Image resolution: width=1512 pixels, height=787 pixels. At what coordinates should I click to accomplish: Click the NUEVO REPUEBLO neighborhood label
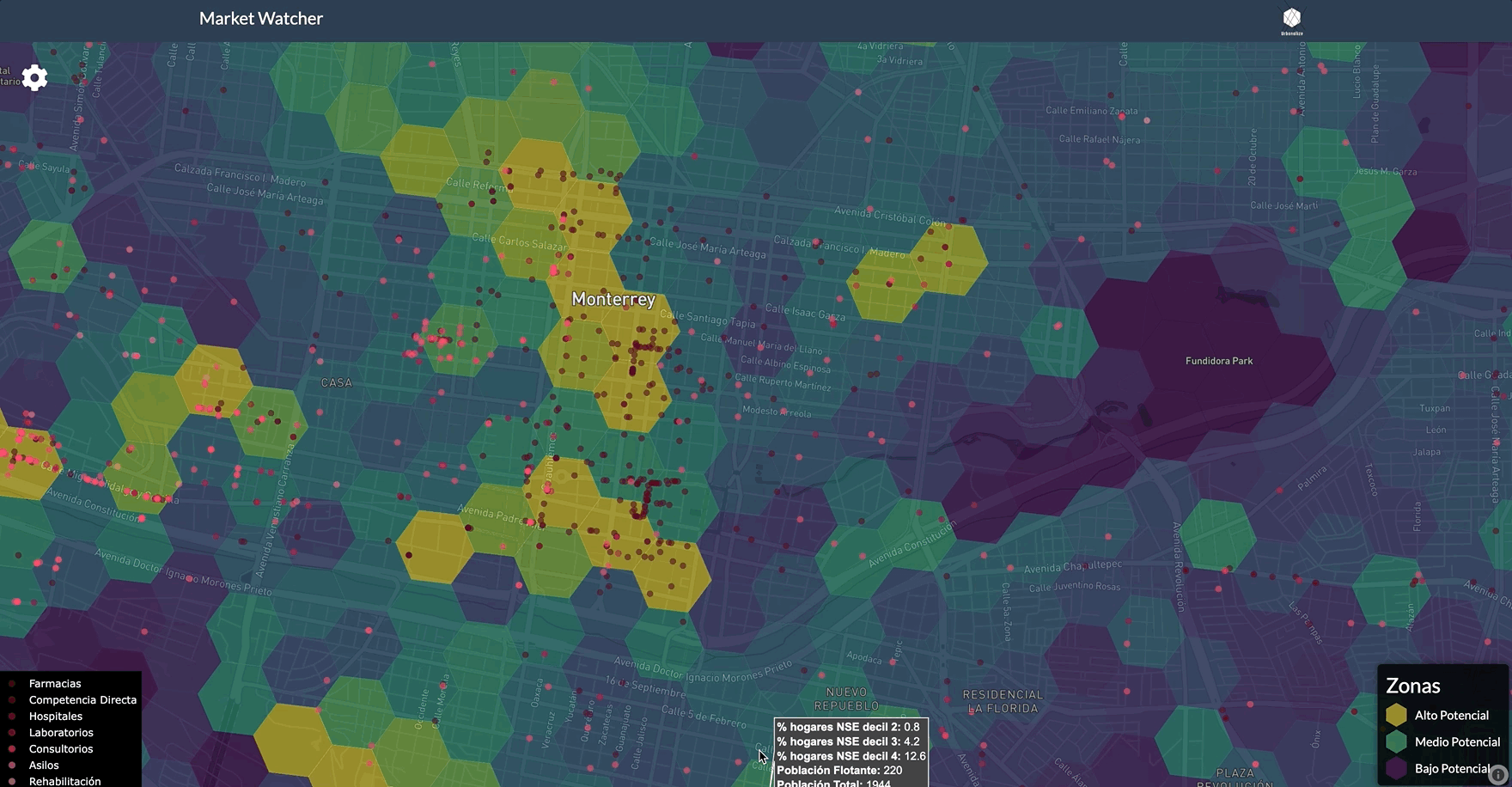click(x=846, y=699)
